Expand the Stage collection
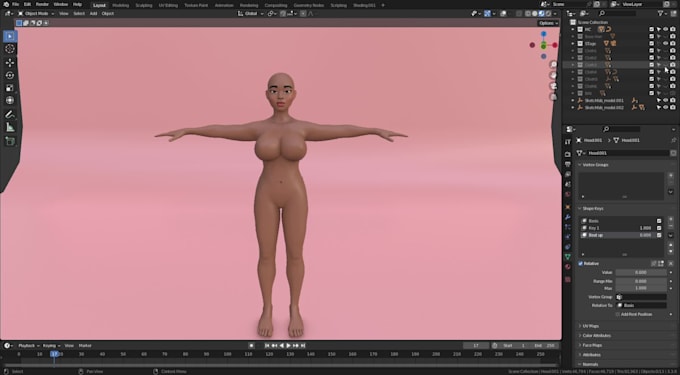Image resolution: width=680 pixels, height=375 pixels. [x=573, y=43]
